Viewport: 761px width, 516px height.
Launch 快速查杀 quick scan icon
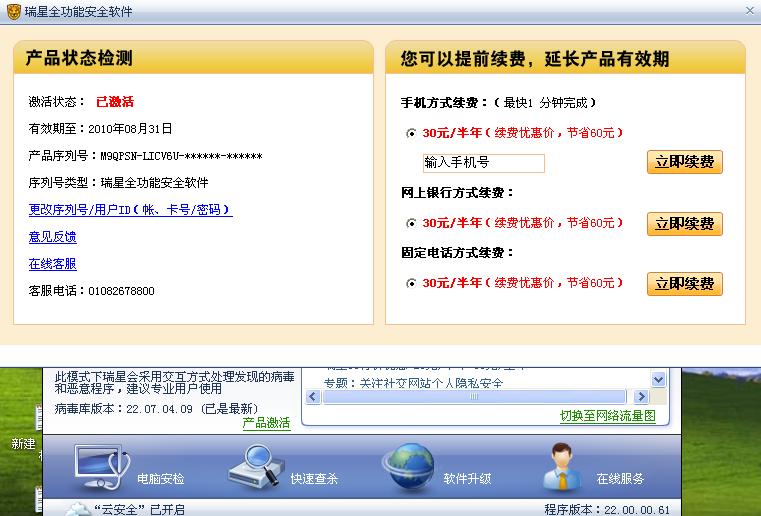click(256, 466)
